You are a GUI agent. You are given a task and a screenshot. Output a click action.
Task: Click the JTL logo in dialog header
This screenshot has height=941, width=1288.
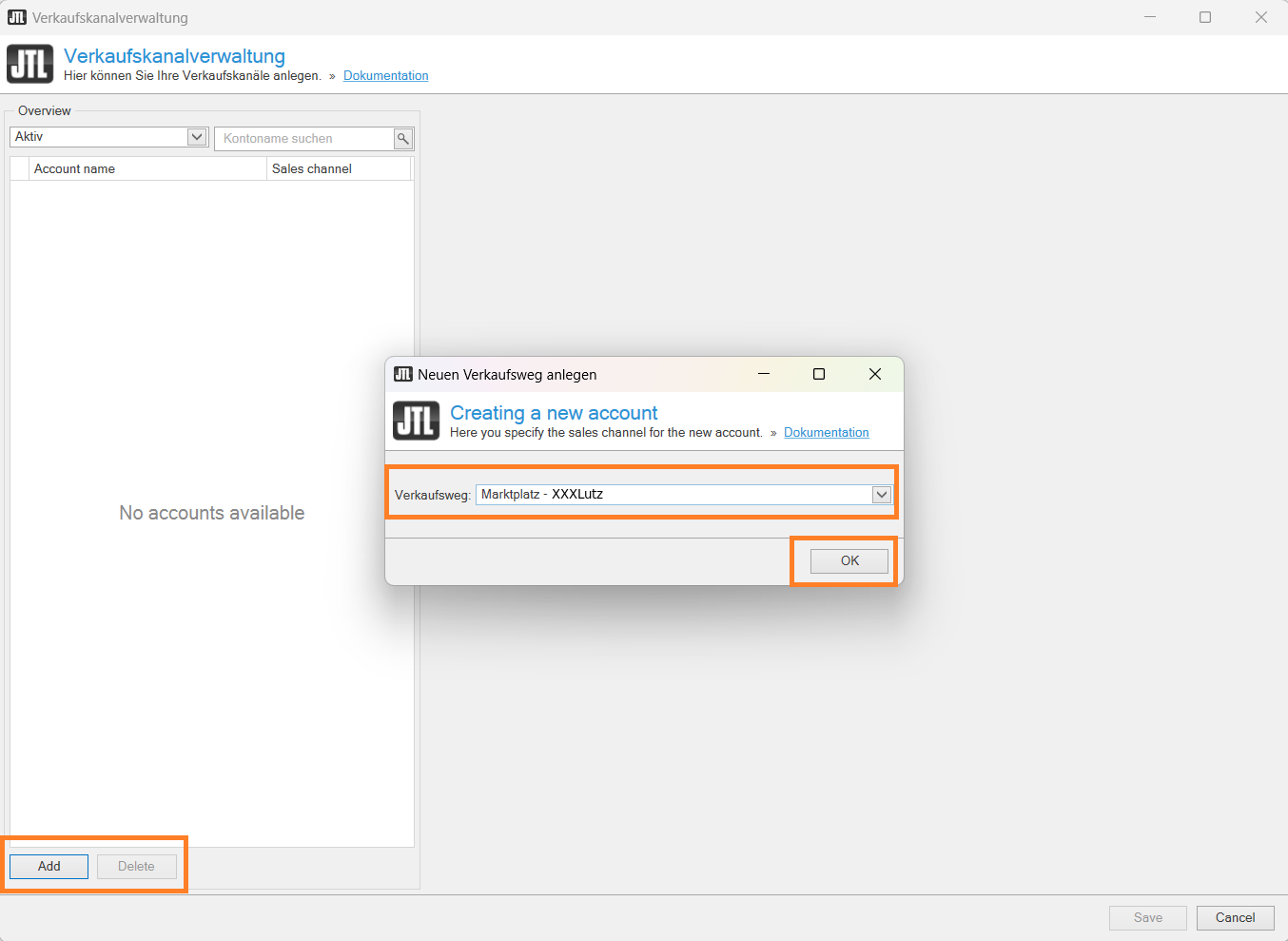[x=416, y=421]
